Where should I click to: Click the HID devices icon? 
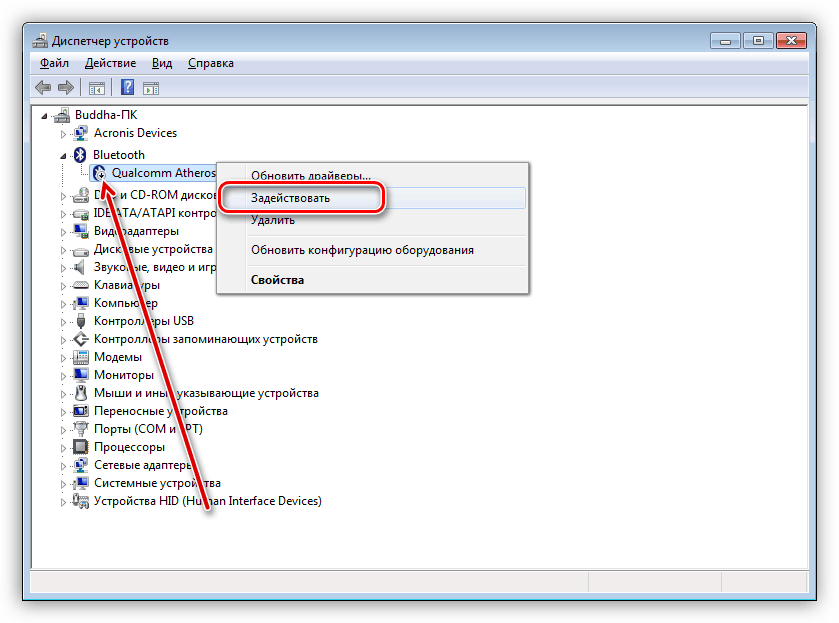point(81,501)
